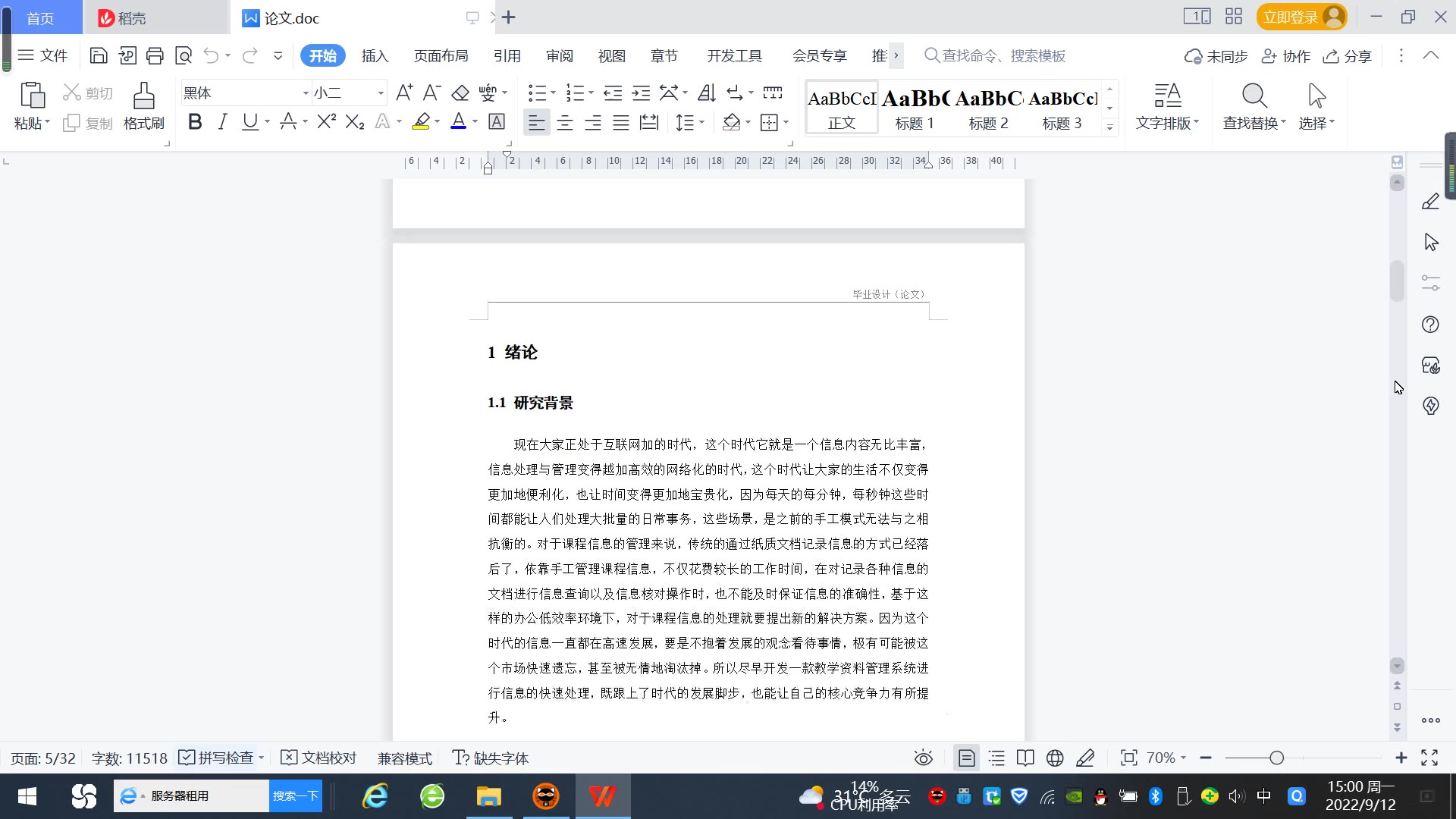This screenshot has height=819, width=1456.
Task: Click the Clear Formatting eraser icon
Action: pyautogui.click(x=460, y=93)
